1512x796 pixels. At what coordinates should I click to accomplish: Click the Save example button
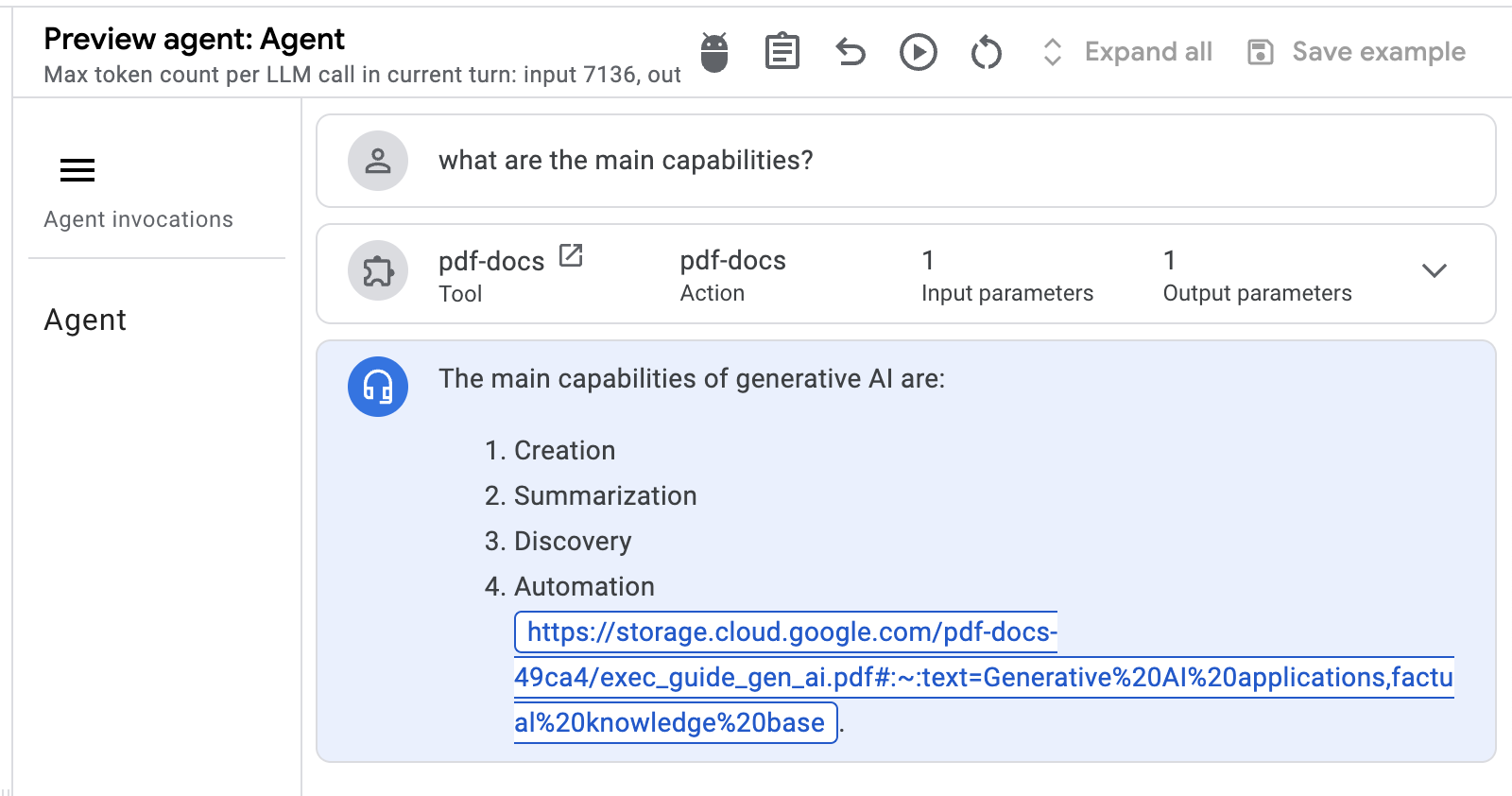(1356, 52)
